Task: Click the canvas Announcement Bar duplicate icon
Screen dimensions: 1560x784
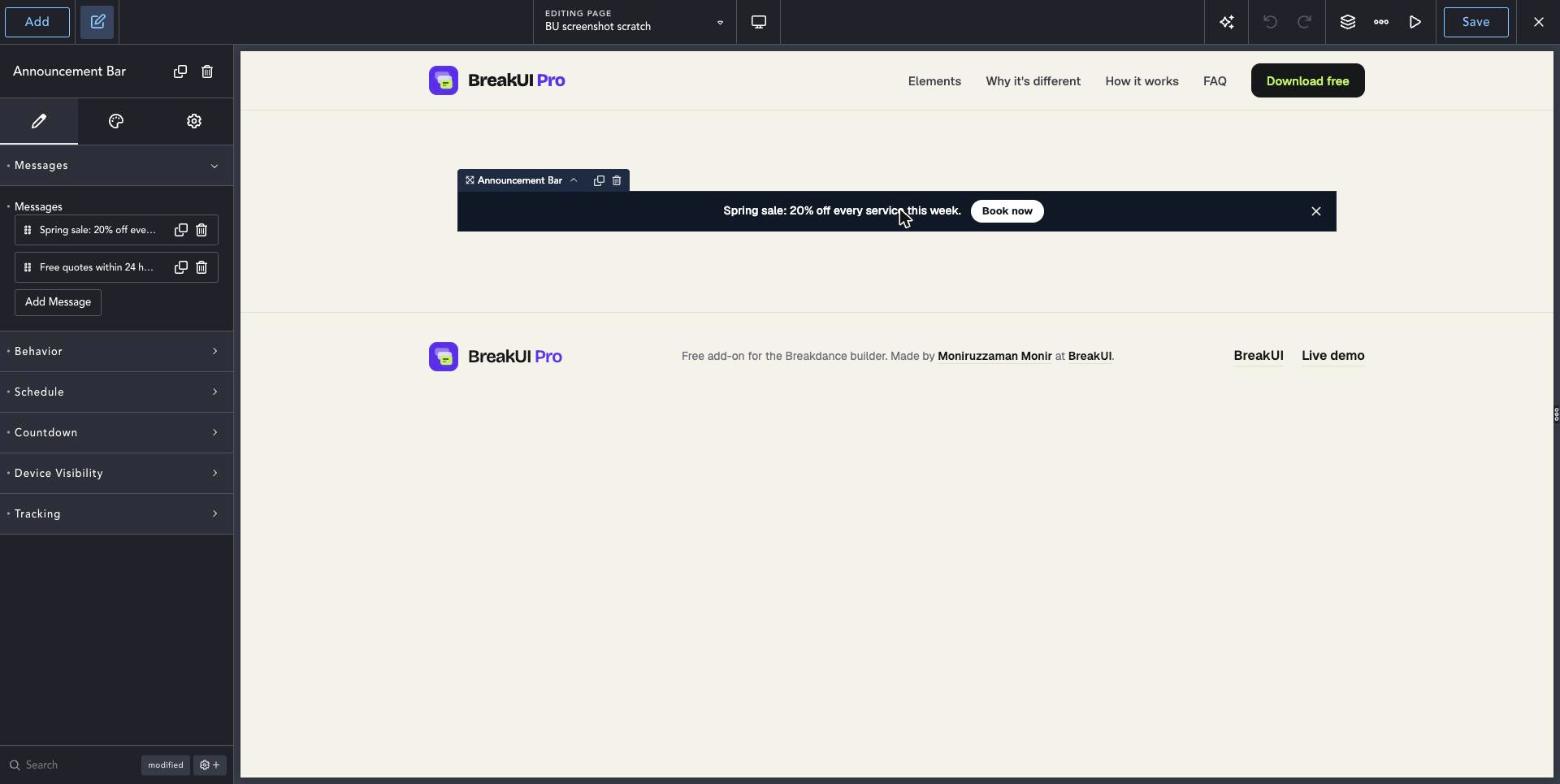Action: (599, 180)
